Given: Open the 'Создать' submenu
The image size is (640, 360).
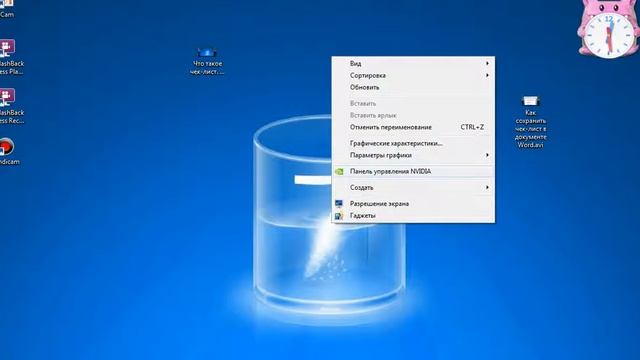Looking at the screenshot, I should click(x=413, y=188).
